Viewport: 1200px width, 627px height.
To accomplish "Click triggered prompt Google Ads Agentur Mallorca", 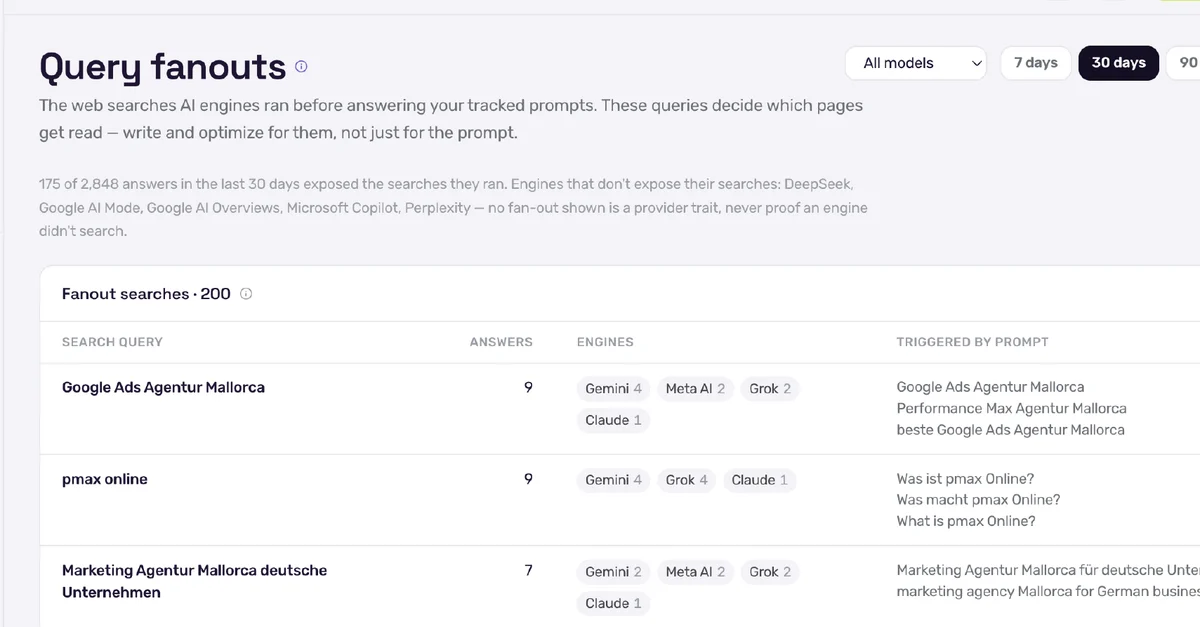I will 990,387.
